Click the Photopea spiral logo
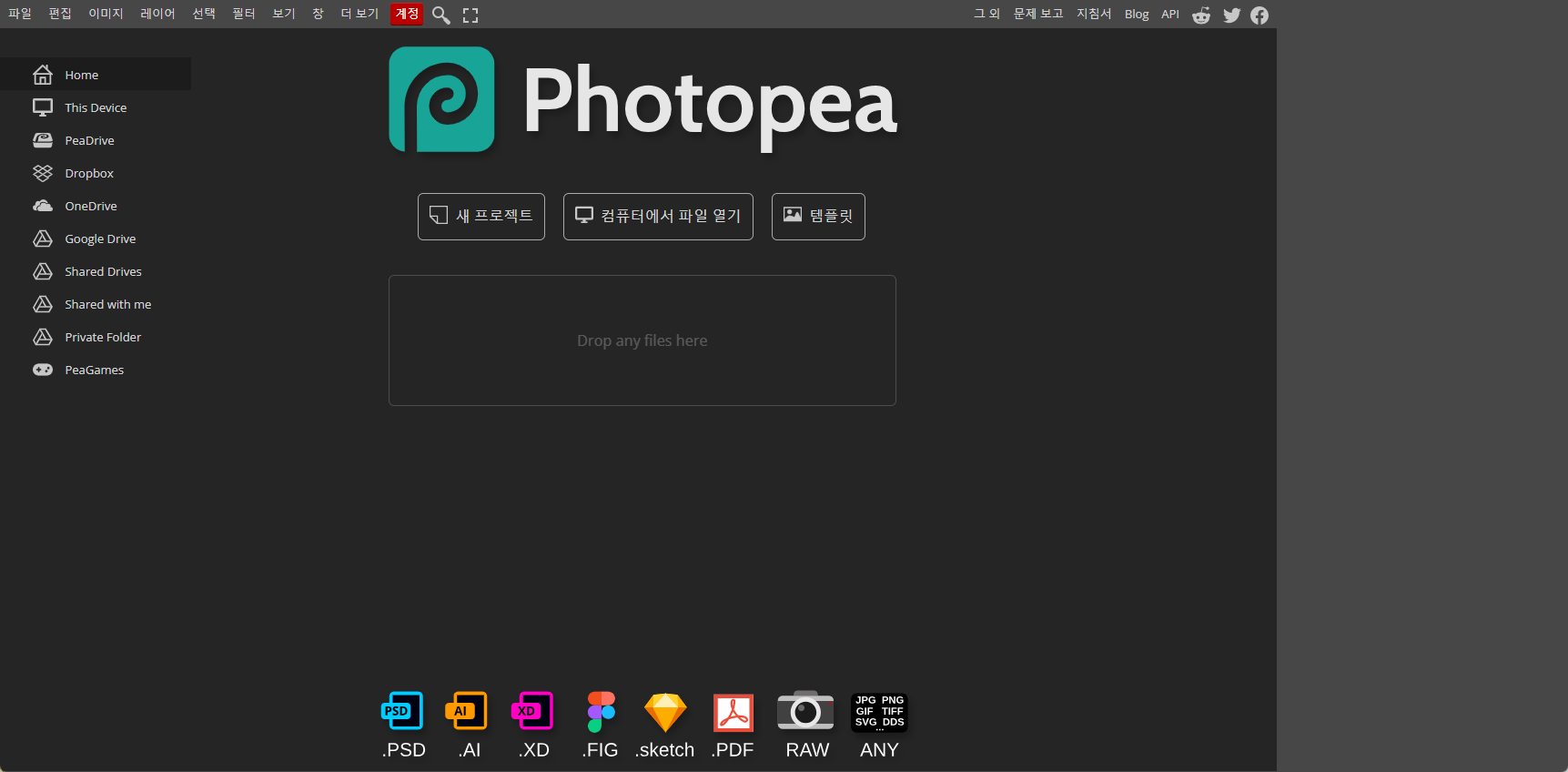This screenshot has height=772, width=1568. click(441, 99)
